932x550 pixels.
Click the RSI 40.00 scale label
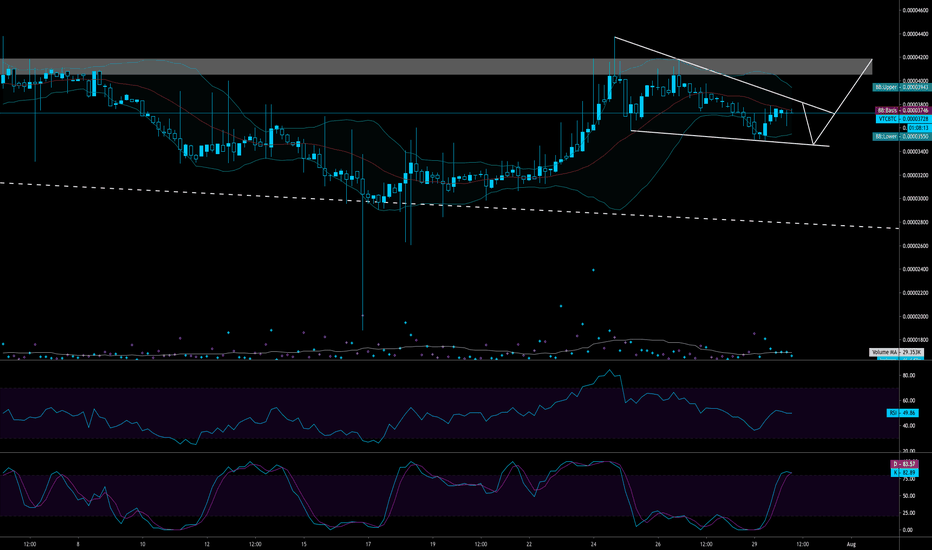point(909,426)
